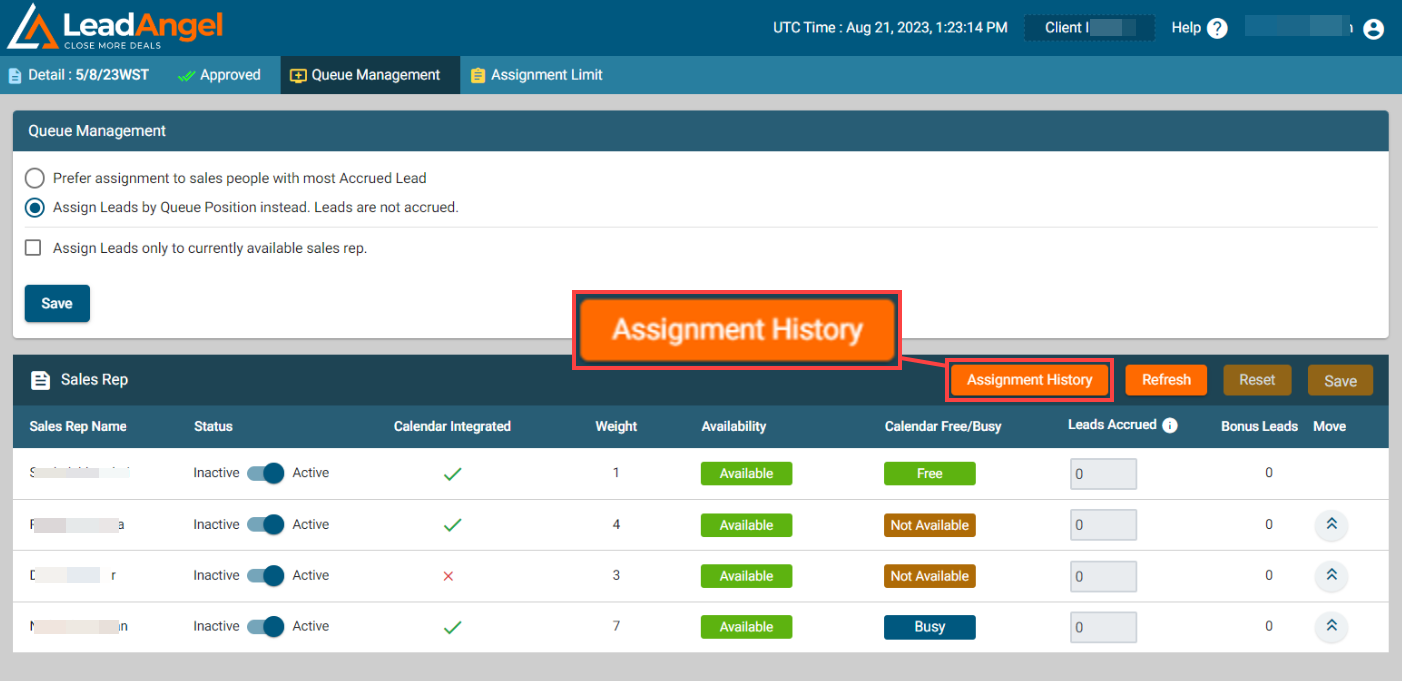This screenshot has width=1405, height=681.
Task: Click the green calendar checkmark in weight 4 row
Action: tap(452, 525)
